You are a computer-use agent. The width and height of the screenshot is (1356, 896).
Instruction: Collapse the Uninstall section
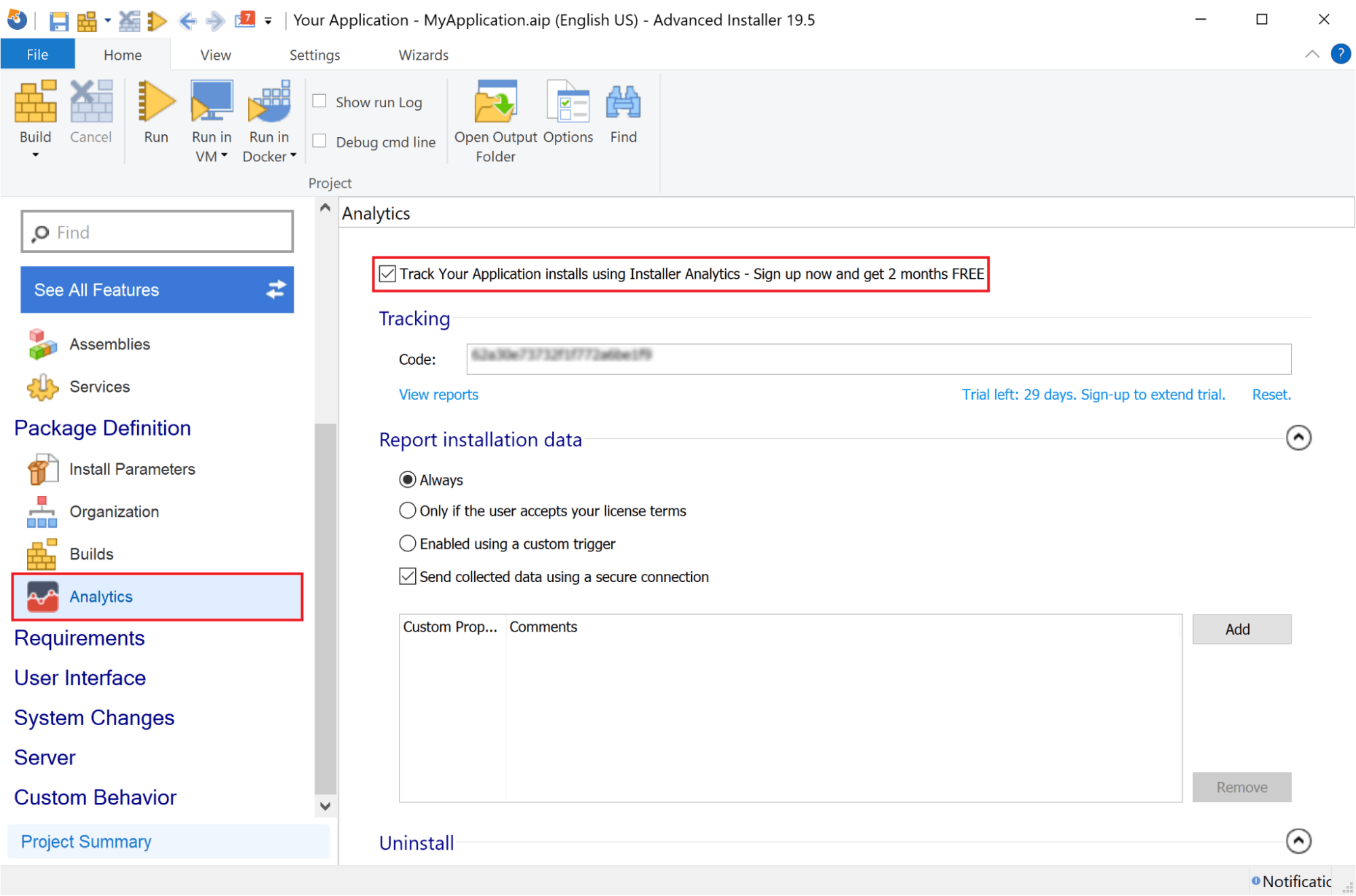(1298, 841)
